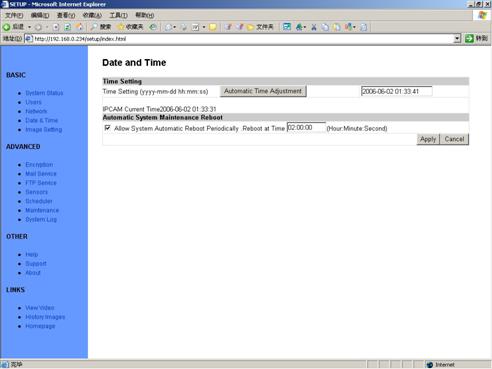Open the Network link in sidebar
492x369 pixels.
click(36, 111)
